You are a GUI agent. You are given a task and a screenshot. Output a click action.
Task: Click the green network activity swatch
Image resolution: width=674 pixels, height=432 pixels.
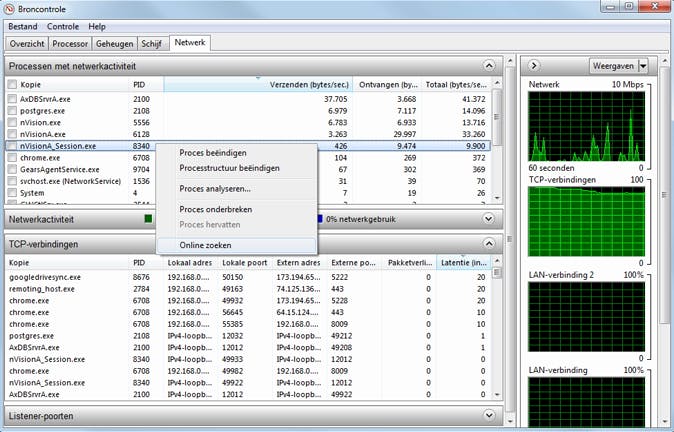[x=148, y=218]
